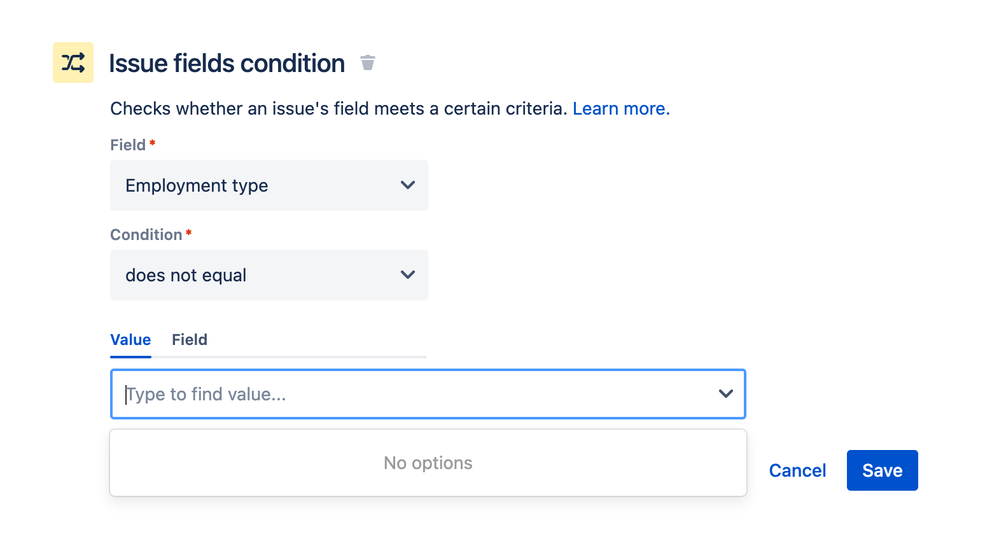Collapse the value selector using its chevron
Screen dimensions: 999x550
[x=726, y=394]
